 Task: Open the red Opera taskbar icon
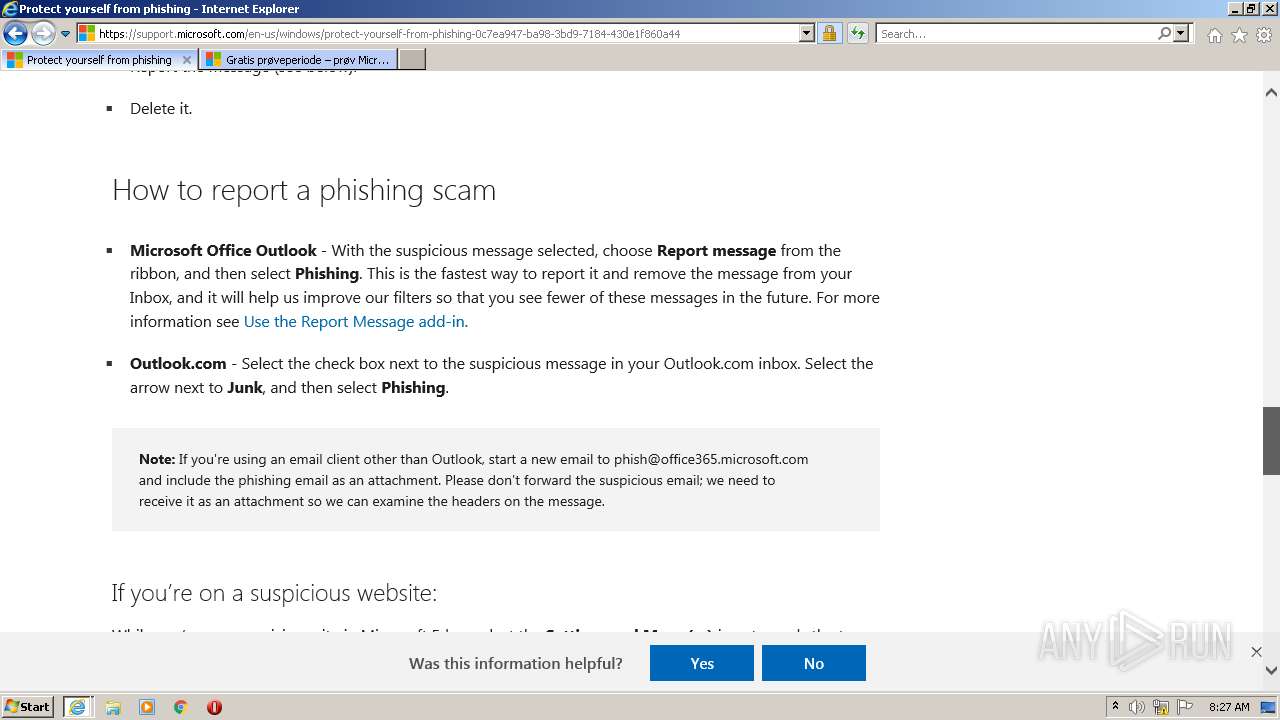(214, 707)
